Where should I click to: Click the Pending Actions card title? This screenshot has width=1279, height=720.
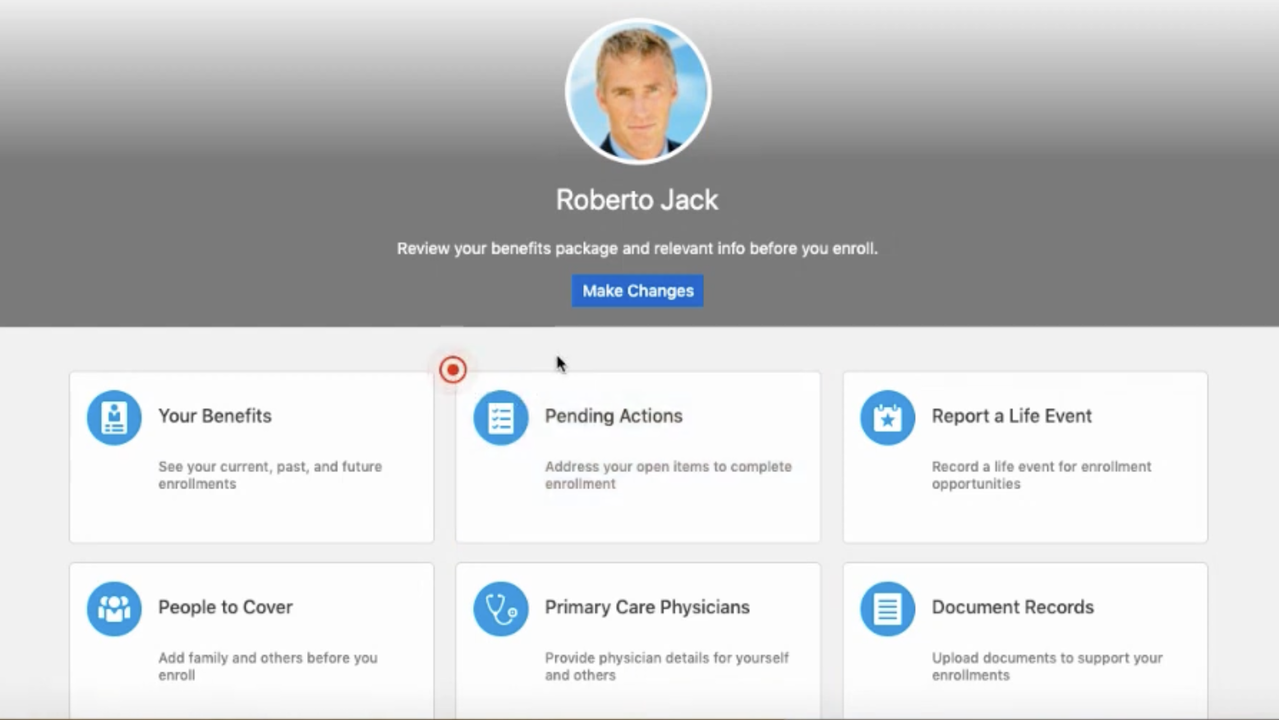(x=613, y=416)
